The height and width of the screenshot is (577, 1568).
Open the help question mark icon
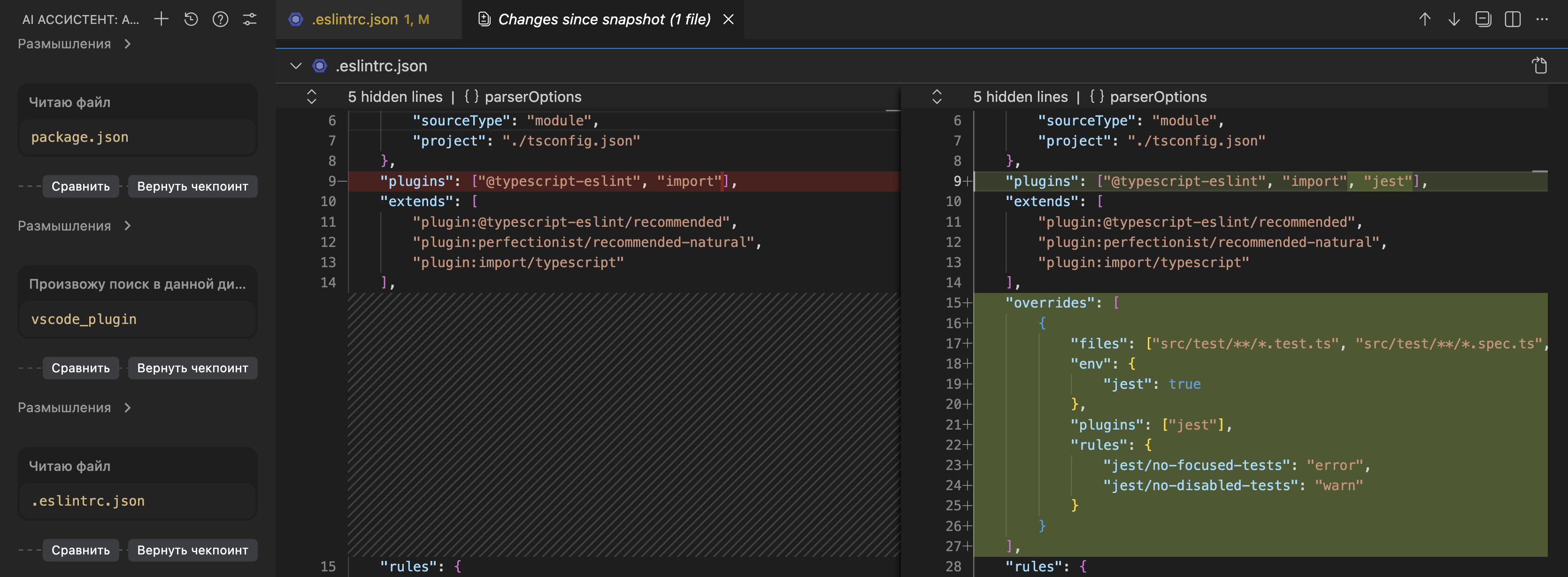click(x=220, y=19)
